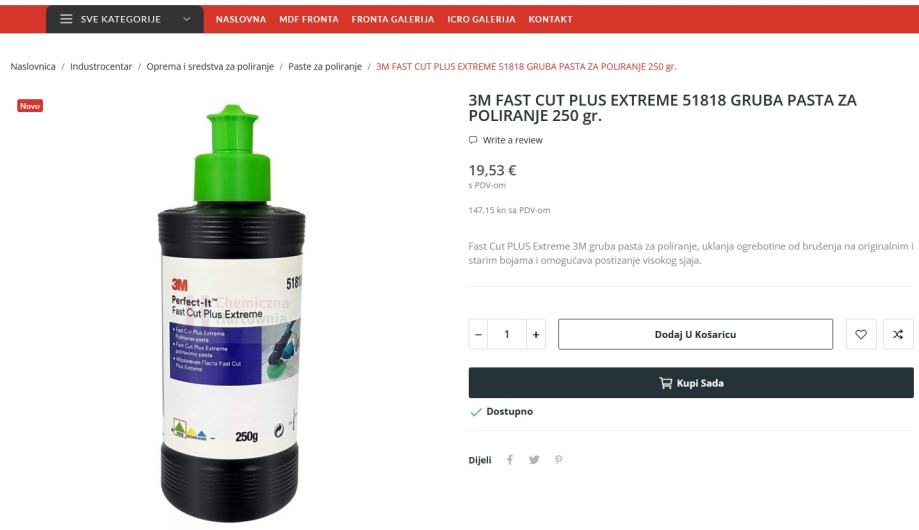Open the Naslovna menu item
919x530 pixels.
point(241,19)
